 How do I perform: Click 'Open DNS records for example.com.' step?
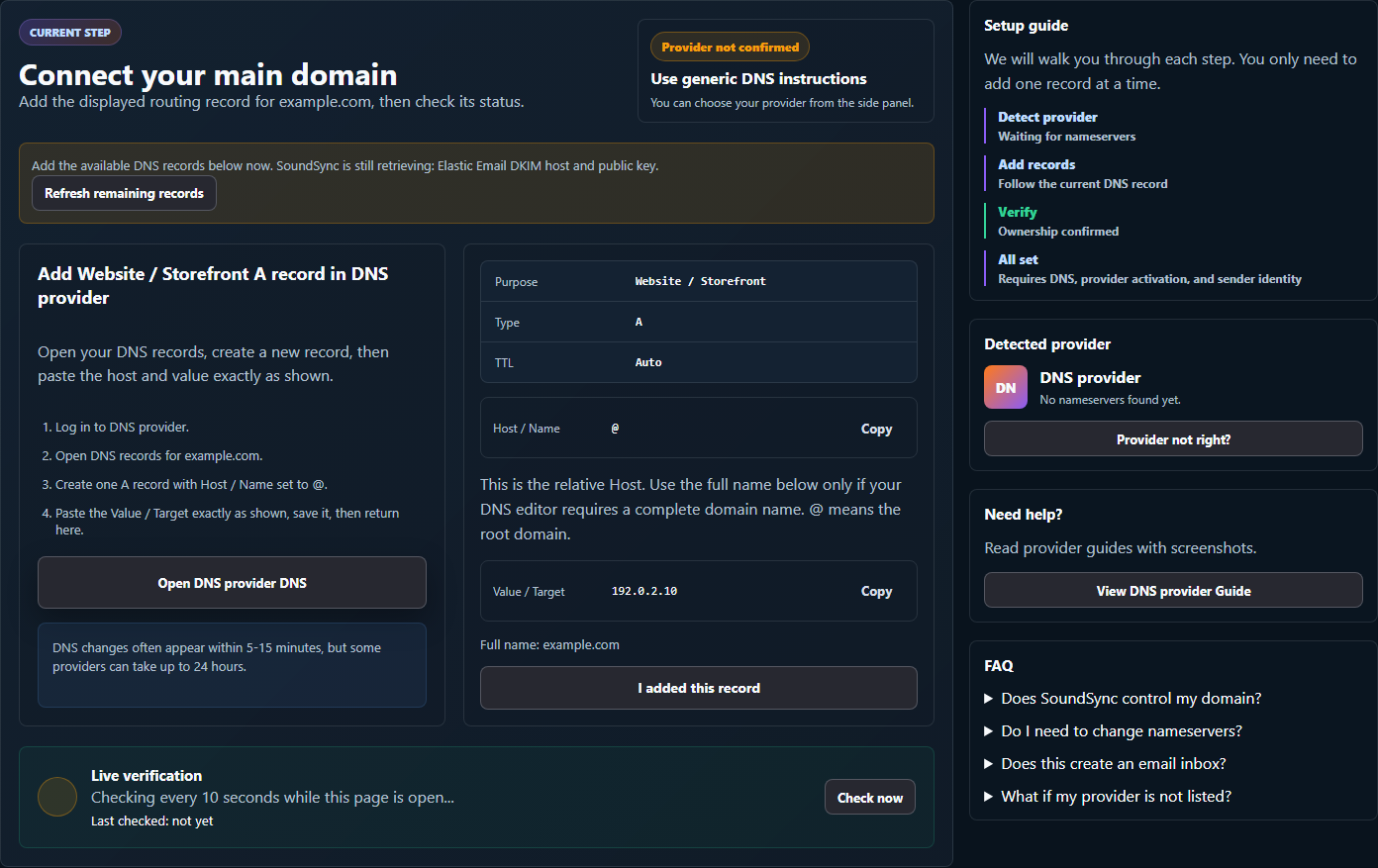[158, 456]
